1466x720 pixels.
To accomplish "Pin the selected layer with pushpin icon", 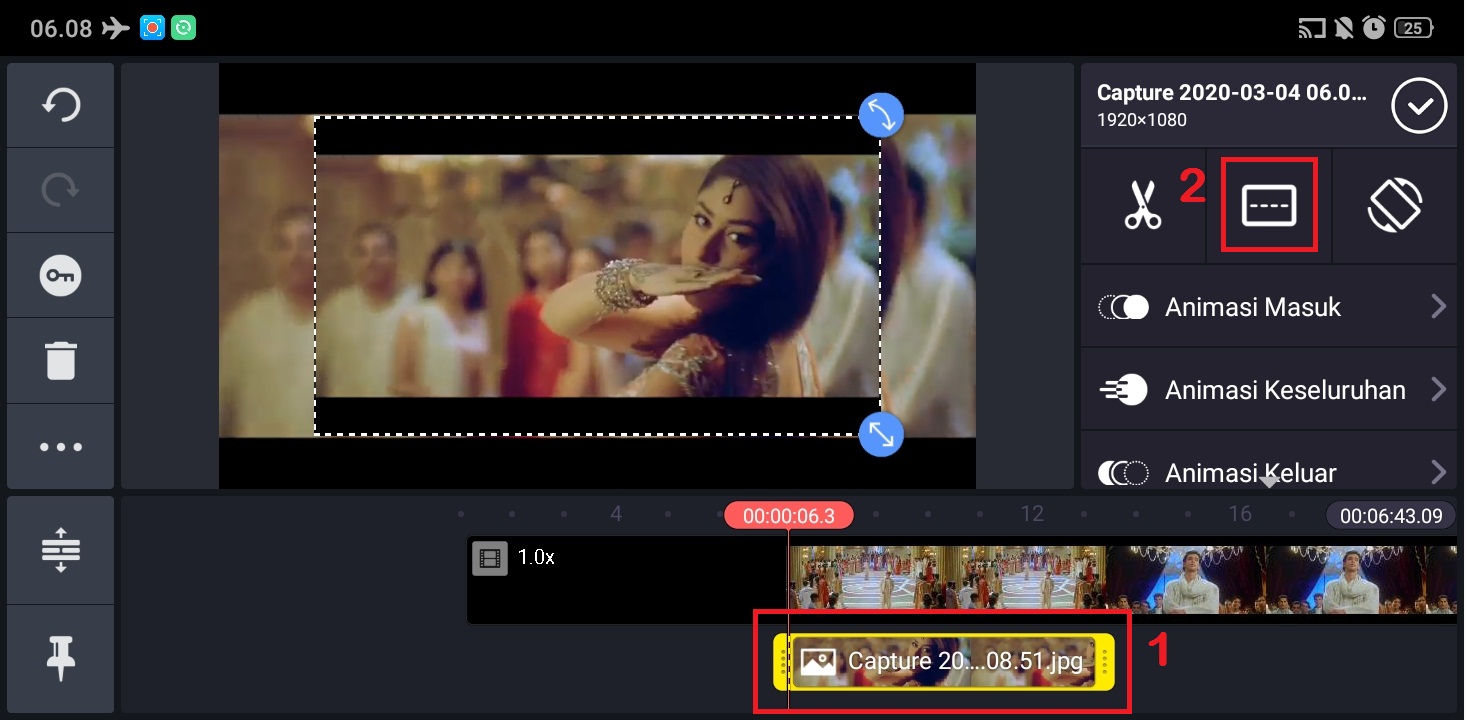I will [61, 659].
